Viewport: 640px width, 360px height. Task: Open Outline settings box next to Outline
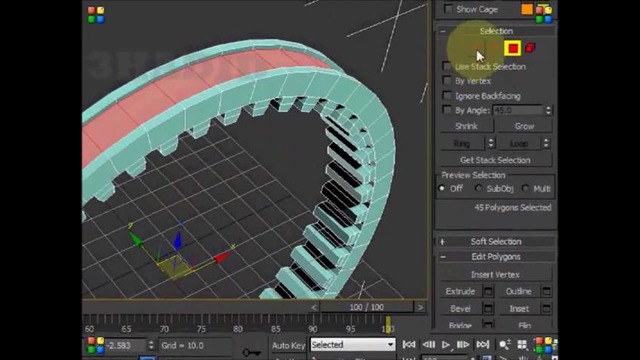click(x=546, y=291)
